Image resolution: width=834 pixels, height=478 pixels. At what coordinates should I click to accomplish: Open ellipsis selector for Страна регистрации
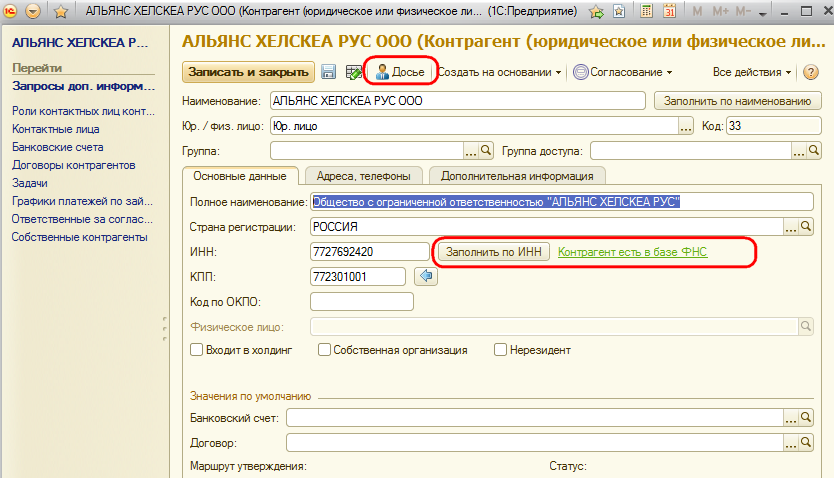pos(791,227)
